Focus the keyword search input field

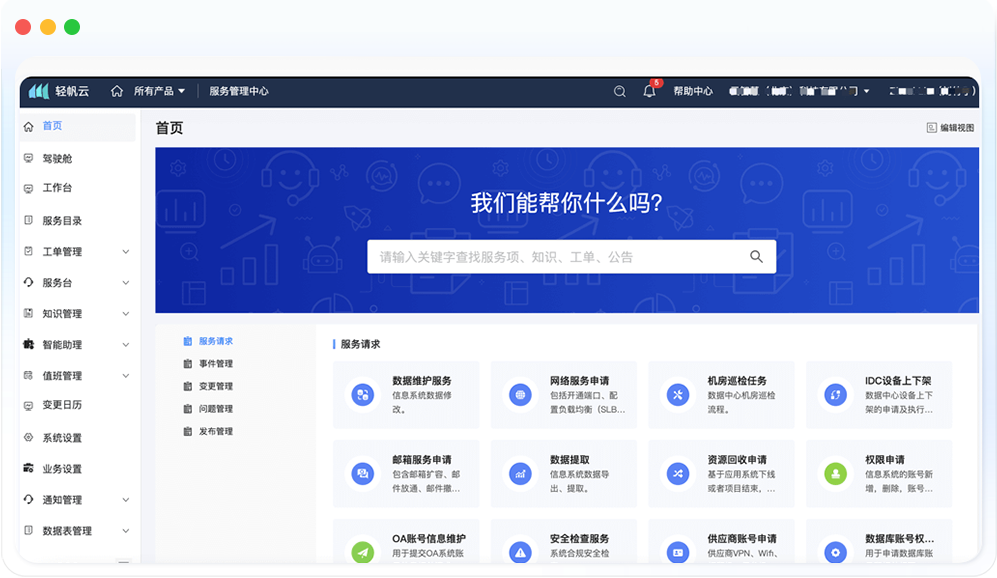click(x=555, y=257)
